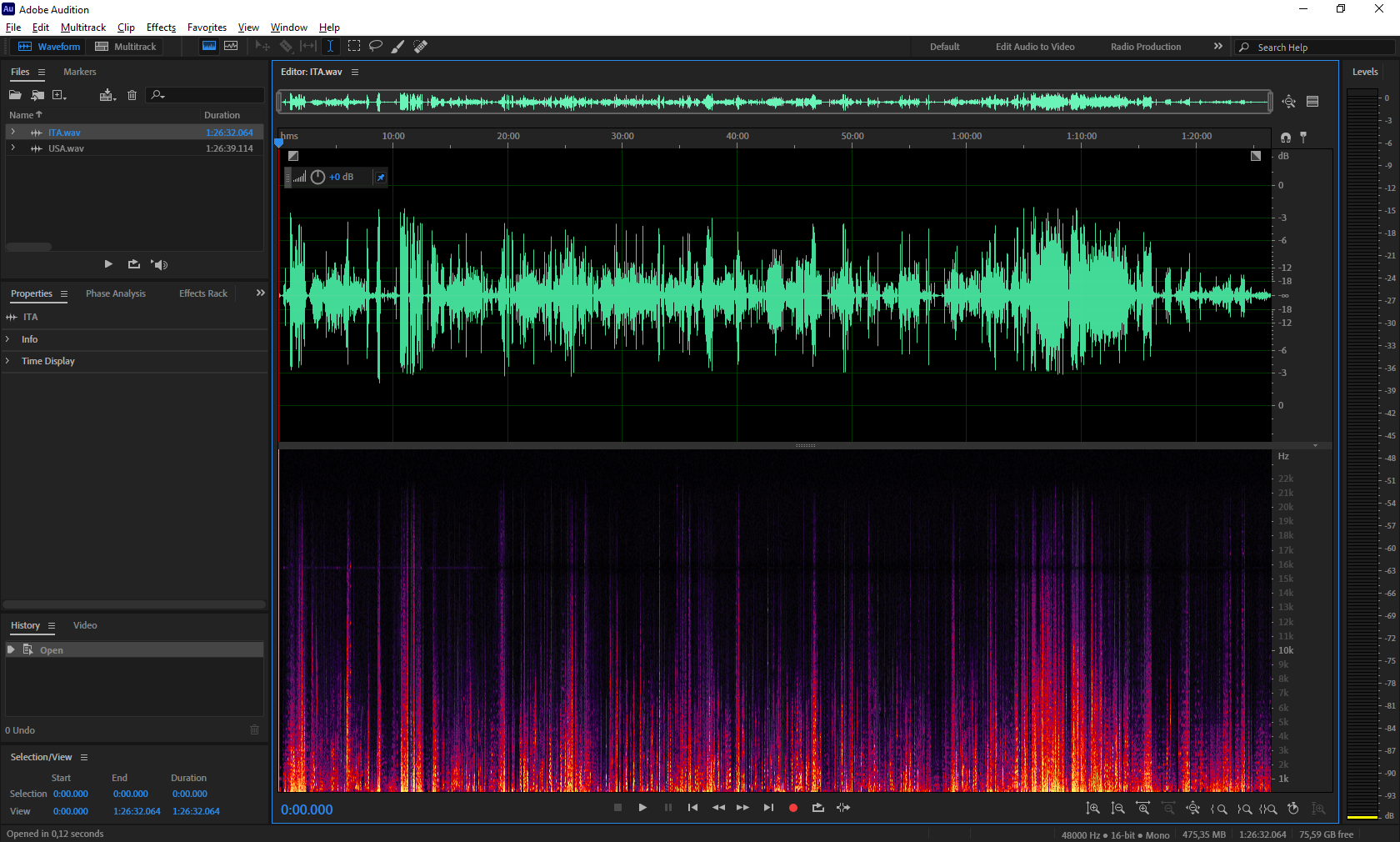Toggle the spectral frequency display button

click(x=209, y=47)
